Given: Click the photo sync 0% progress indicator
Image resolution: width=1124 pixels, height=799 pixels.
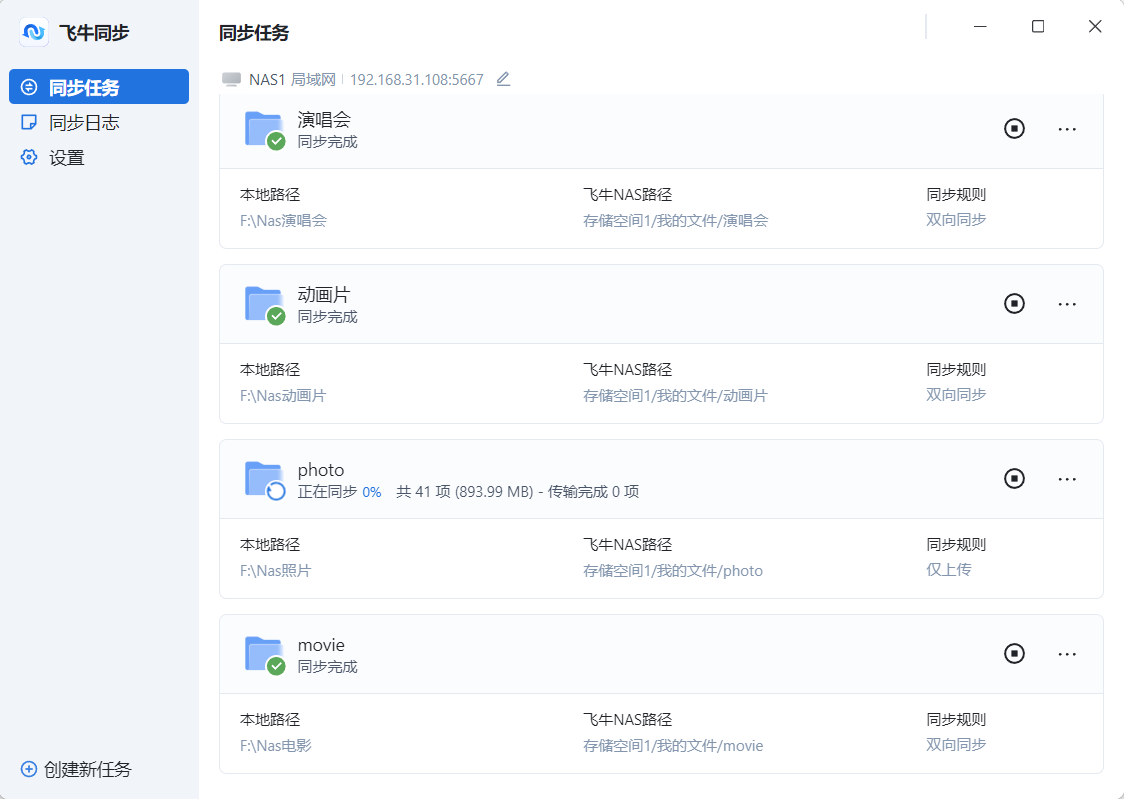Looking at the screenshot, I should pos(371,492).
